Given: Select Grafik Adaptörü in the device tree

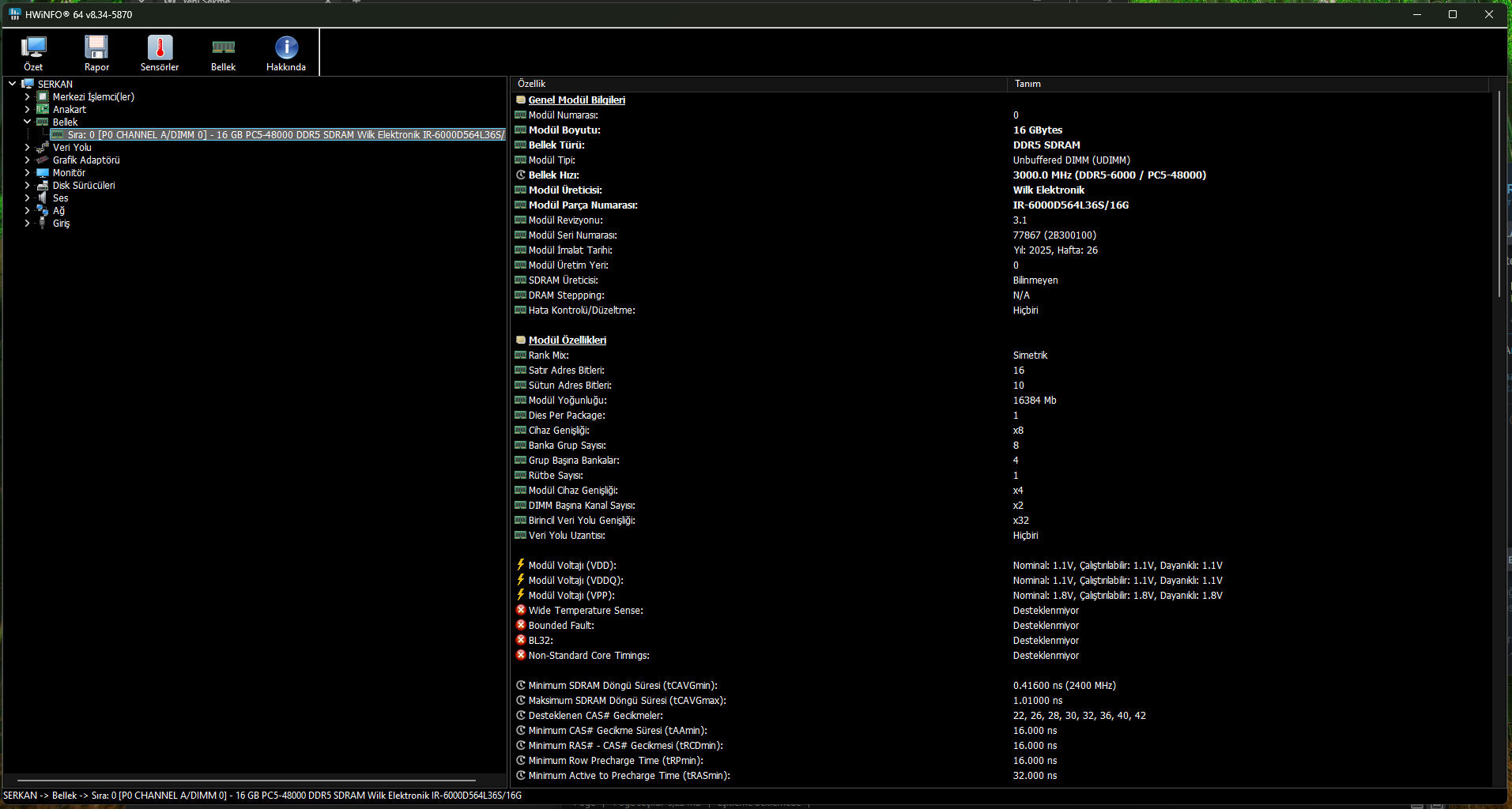Looking at the screenshot, I should point(86,160).
